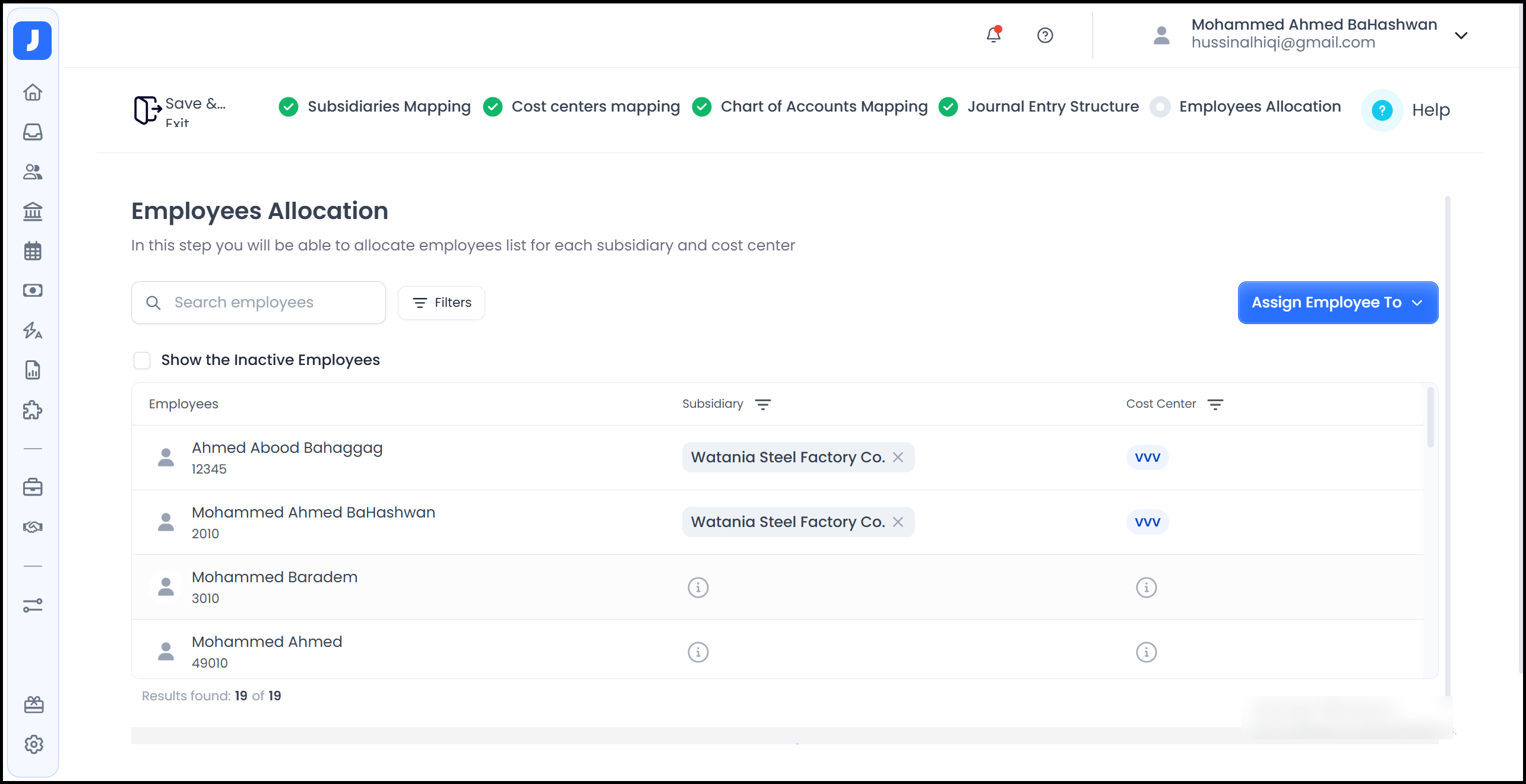The width and height of the screenshot is (1526, 784).
Task: Remove Watania Steel Factory from Mohammed Ahmed BaHashwan
Action: [x=898, y=522]
